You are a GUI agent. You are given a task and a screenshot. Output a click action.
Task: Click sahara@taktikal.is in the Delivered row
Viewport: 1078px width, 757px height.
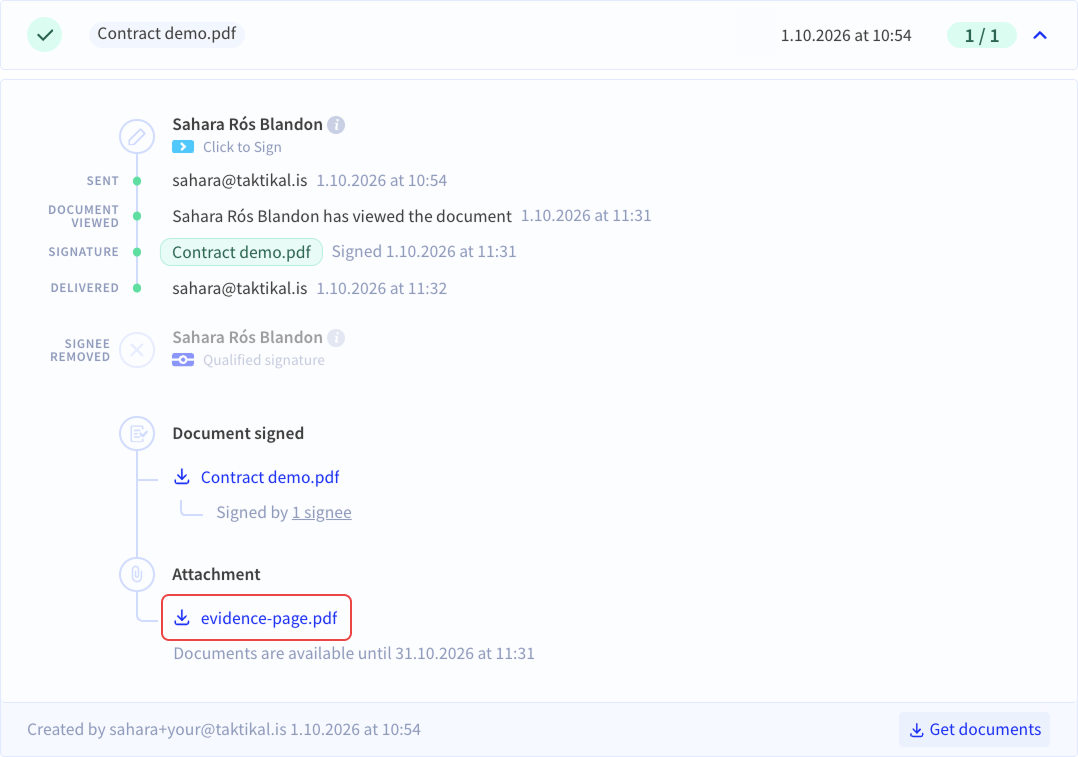point(240,288)
